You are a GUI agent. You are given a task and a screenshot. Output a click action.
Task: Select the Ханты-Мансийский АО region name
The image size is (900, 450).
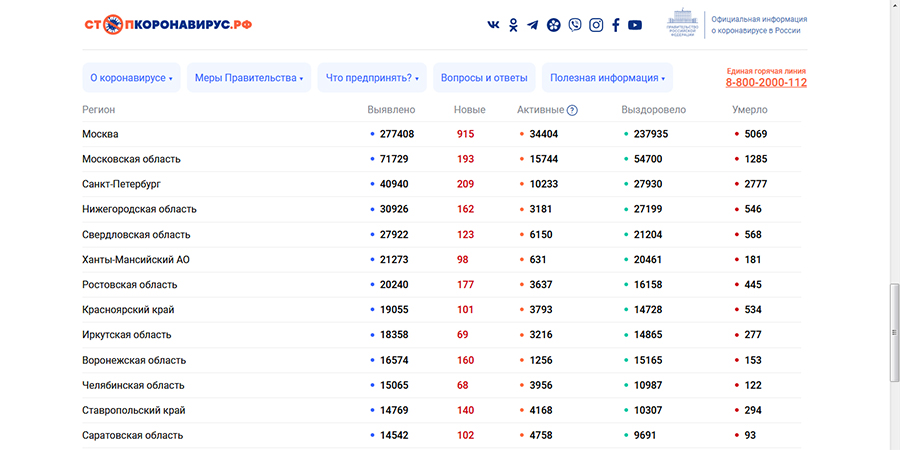pyautogui.click(x=135, y=259)
